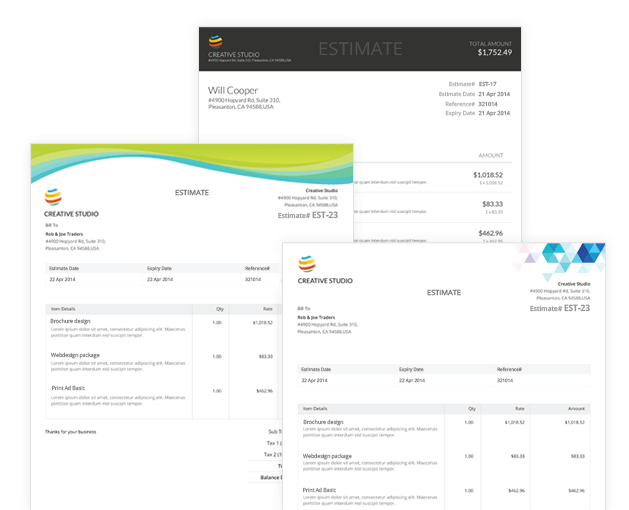Screen dimensions: 629x510
Task: Click the customer name Will Cooper
Action: click(x=233, y=90)
